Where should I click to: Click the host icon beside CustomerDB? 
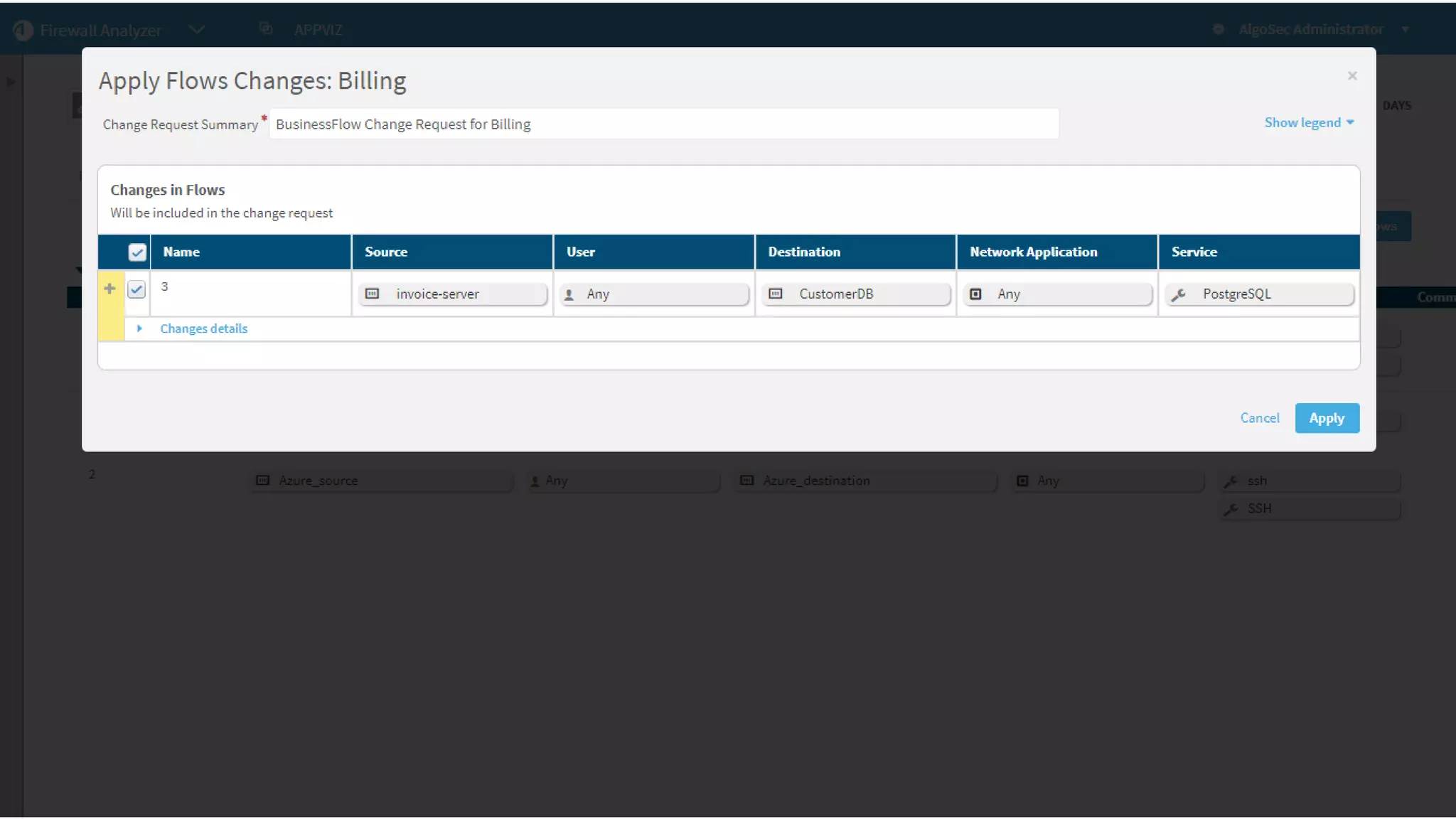(x=776, y=294)
